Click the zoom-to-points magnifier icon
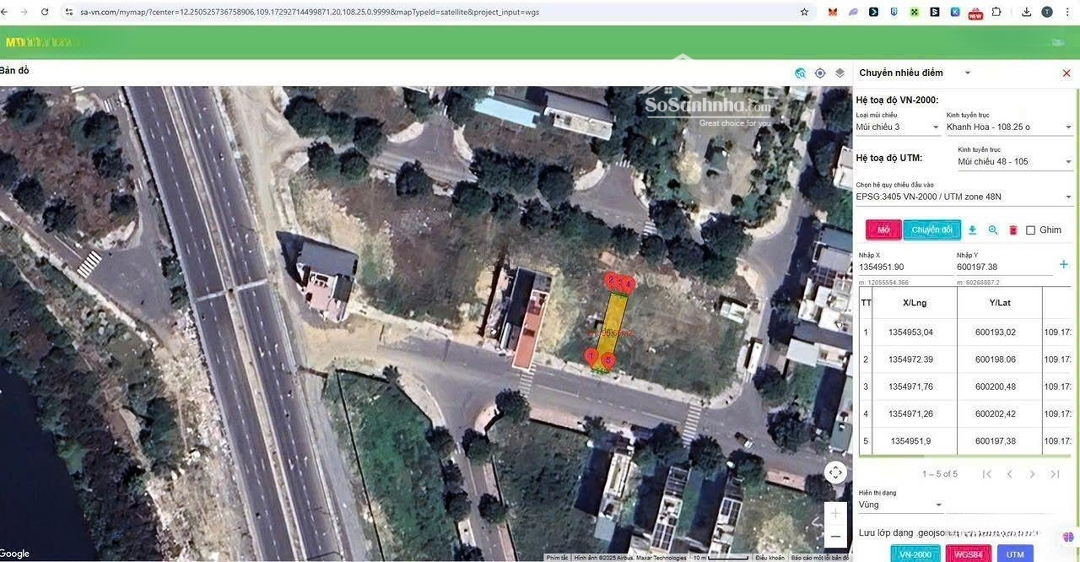 click(993, 230)
